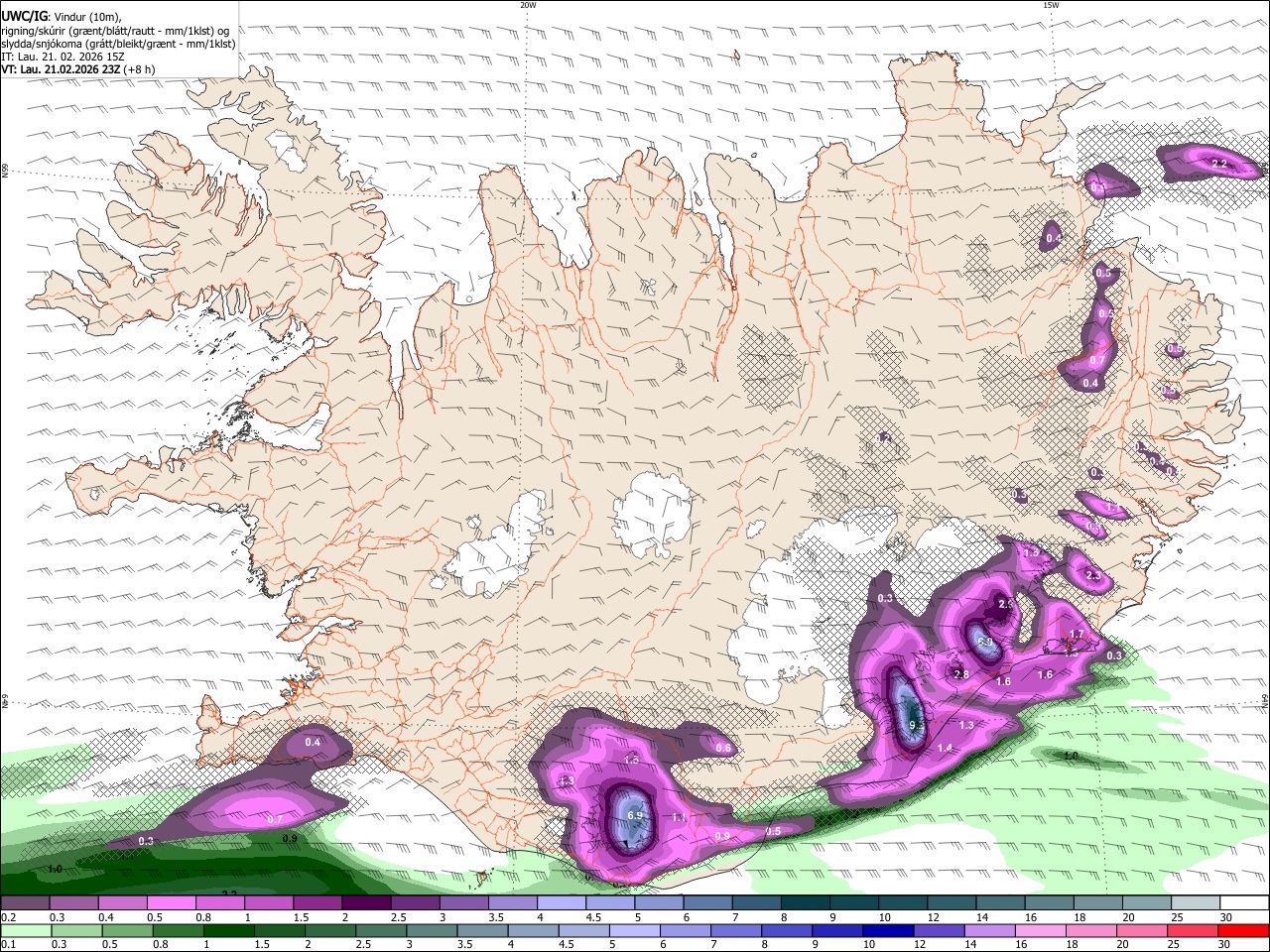Image resolution: width=1270 pixels, height=952 pixels.
Task: Click the legend scale label '0.2'
Action: tap(8, 917)
